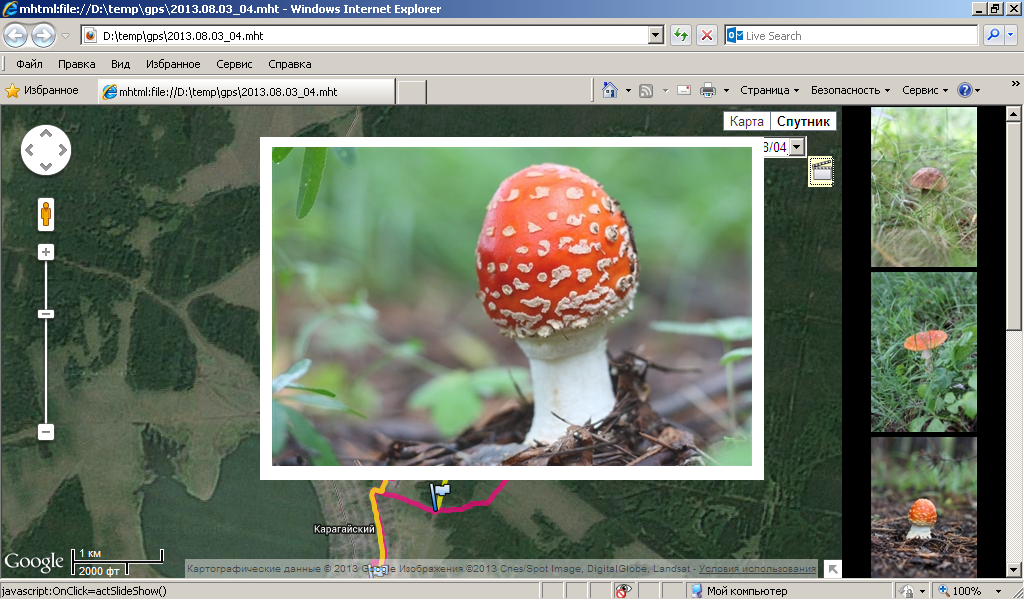Image resolution: width=1024 pixels, height=600 pixels.
Task: Click the red X Stop button
Action: pyautogui.click(x=707, y=36)
